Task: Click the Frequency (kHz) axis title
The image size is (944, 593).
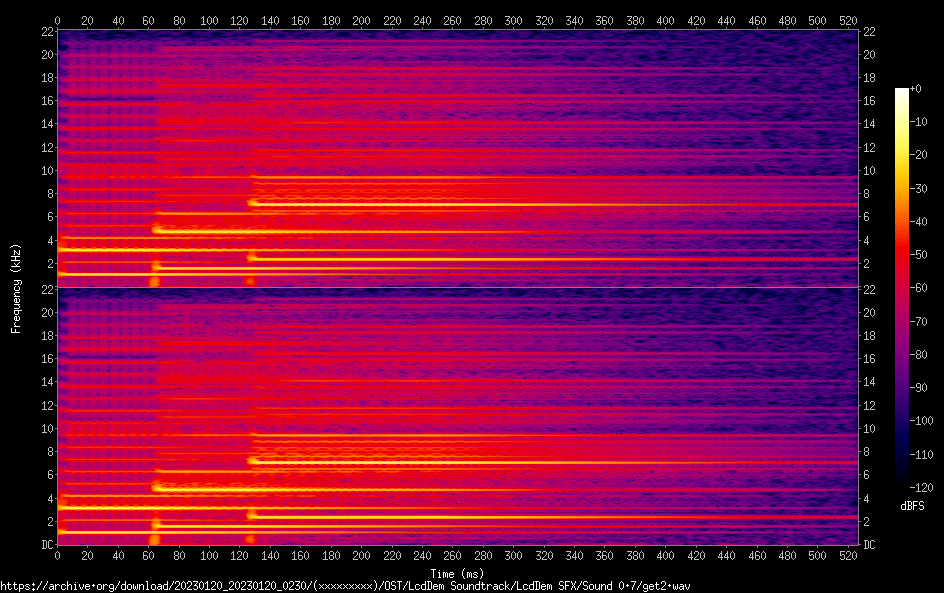Action: click(16, 288)
